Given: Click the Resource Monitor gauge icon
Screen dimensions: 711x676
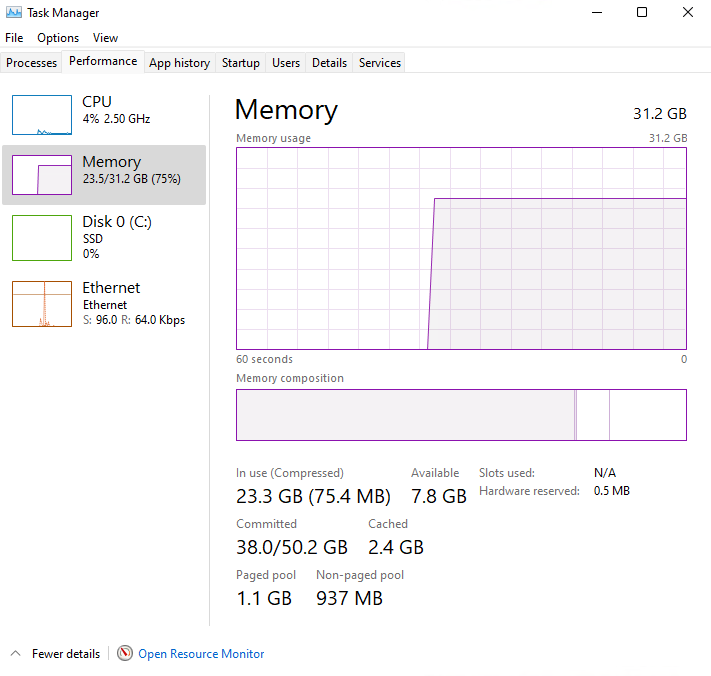Looking at the screenshot, I should click(125, 654).
